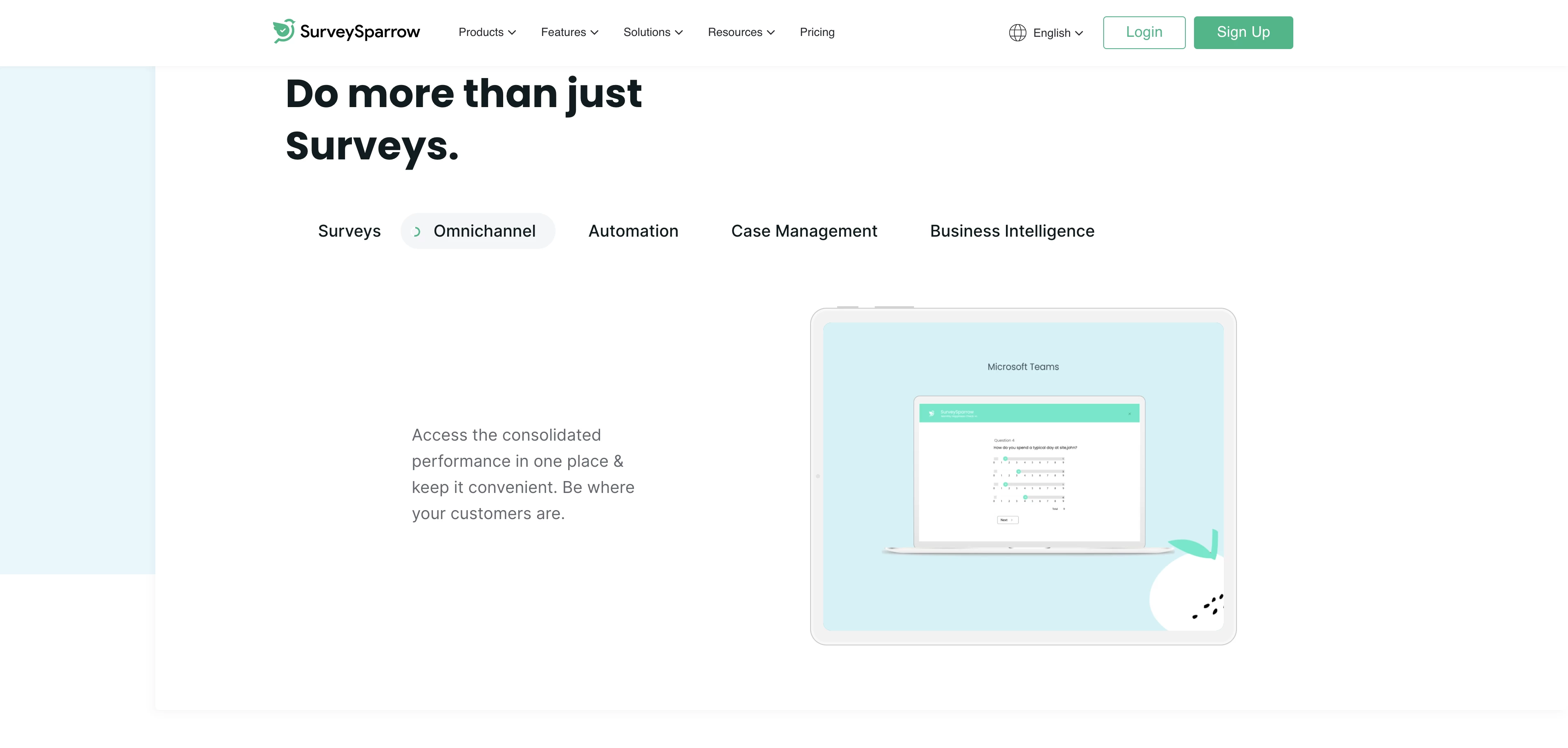Select the Business Intelligence tab
The image size is (1568, 748).
[1012, 231]
